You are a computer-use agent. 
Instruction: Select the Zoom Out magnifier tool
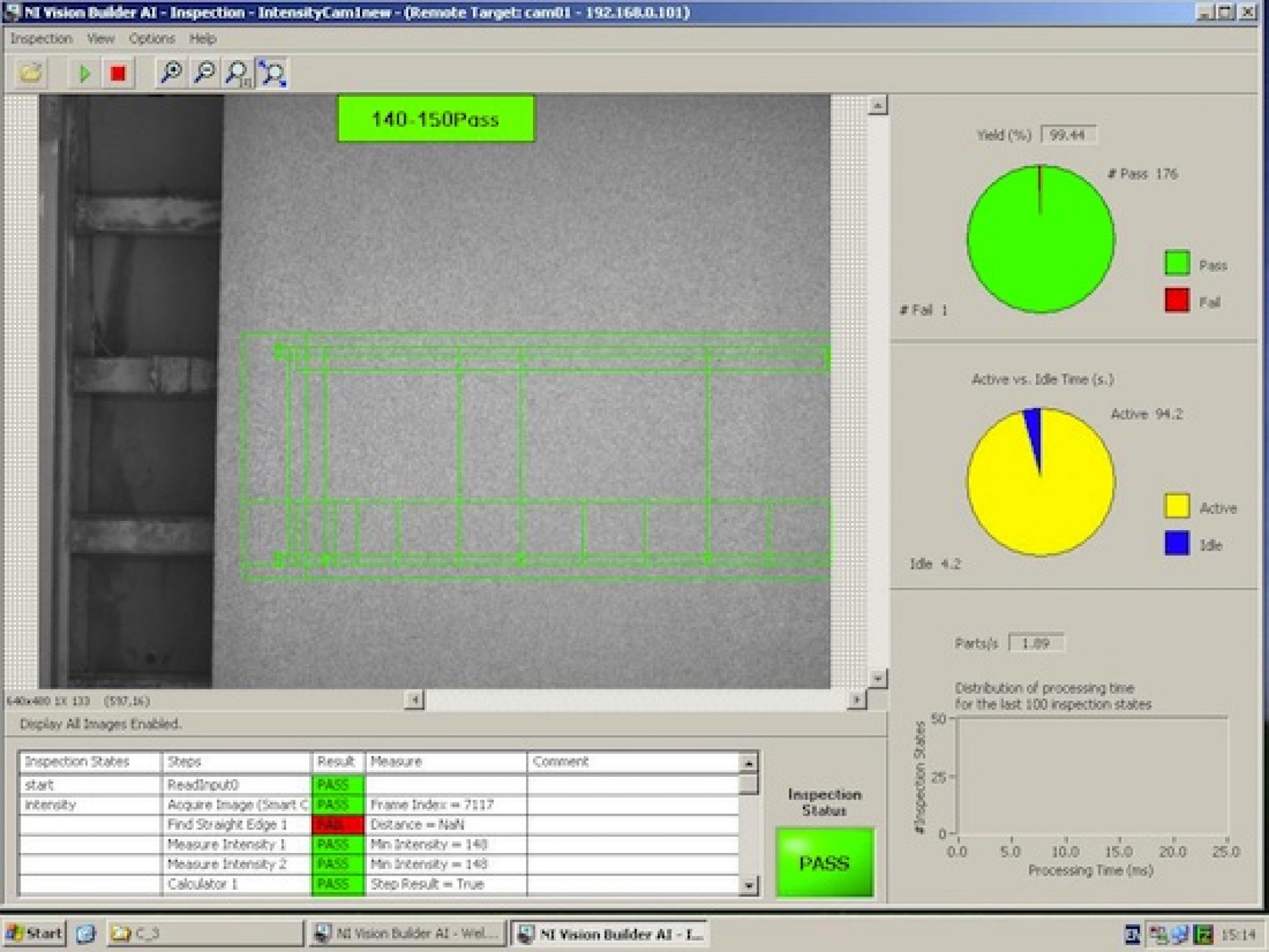205,73
